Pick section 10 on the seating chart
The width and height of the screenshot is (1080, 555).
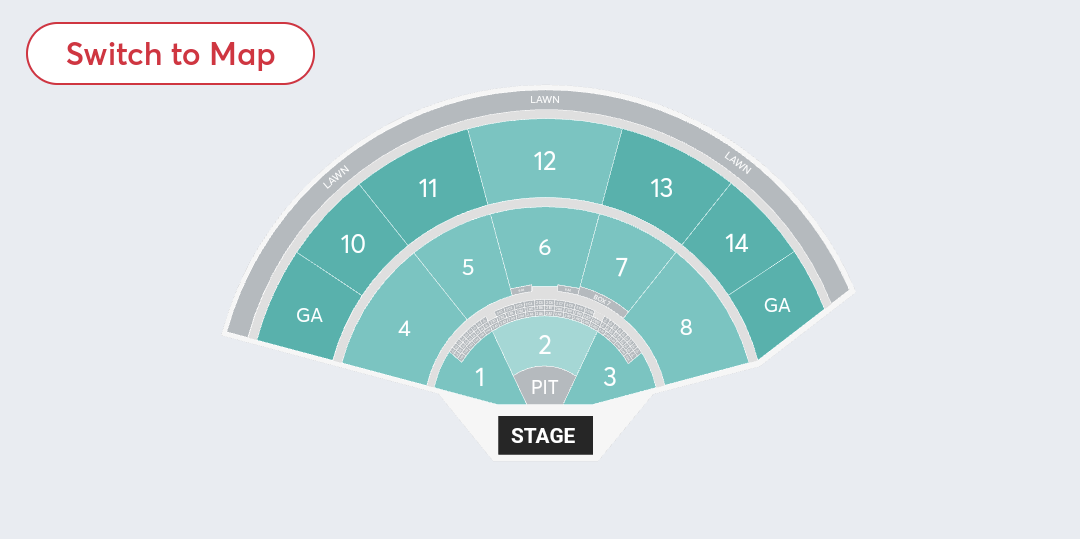(x=353, y=244)
